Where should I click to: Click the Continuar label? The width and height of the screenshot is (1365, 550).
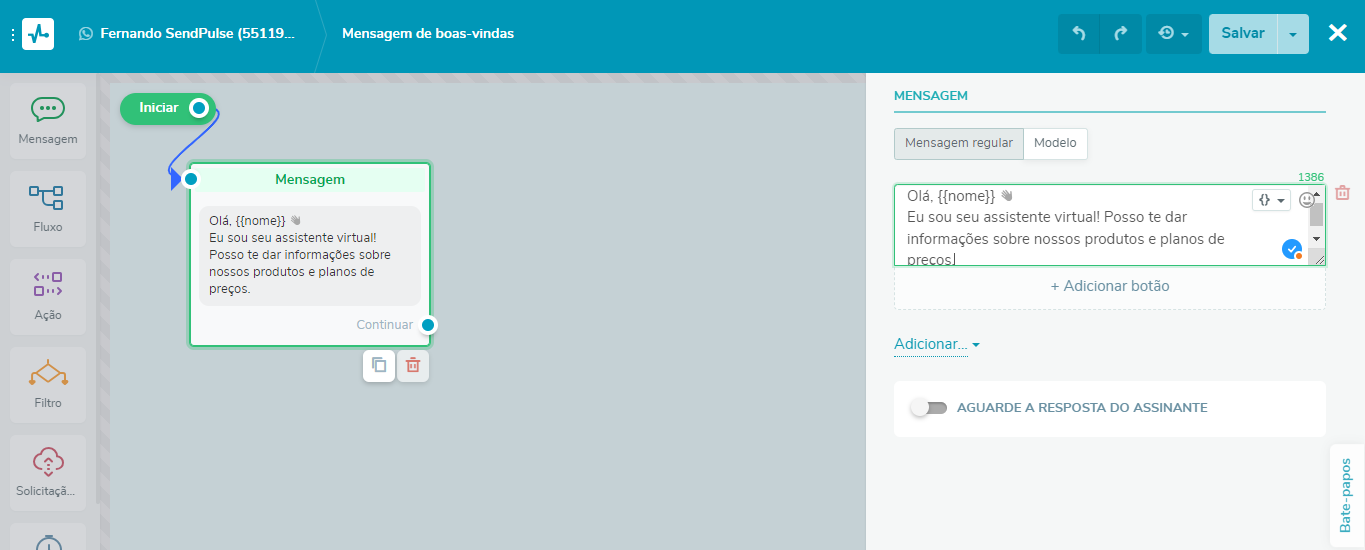[x=385, y=325]
